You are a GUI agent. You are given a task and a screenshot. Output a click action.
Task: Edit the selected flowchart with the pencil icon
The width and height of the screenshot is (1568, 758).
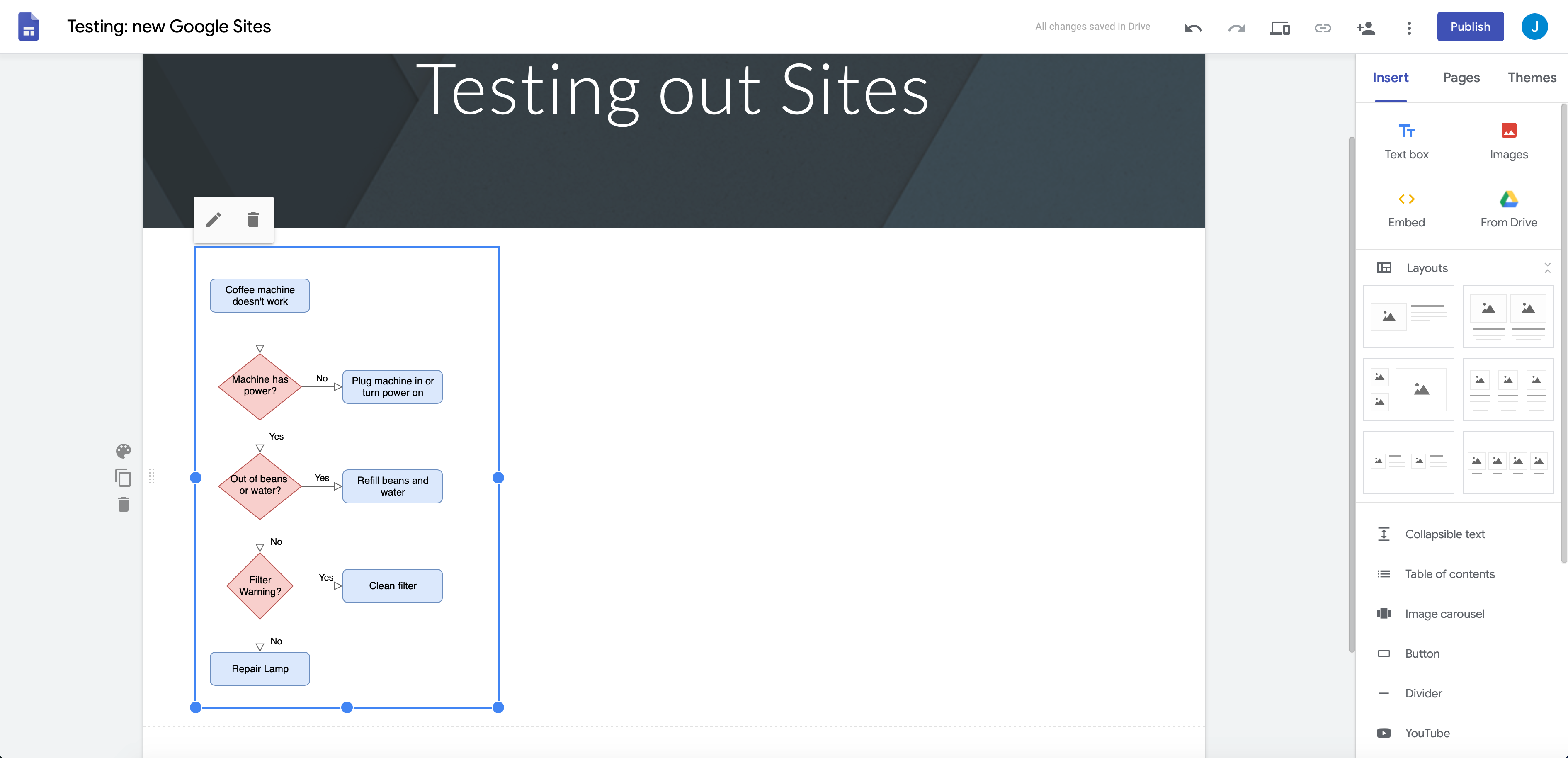tap(214, 219)
